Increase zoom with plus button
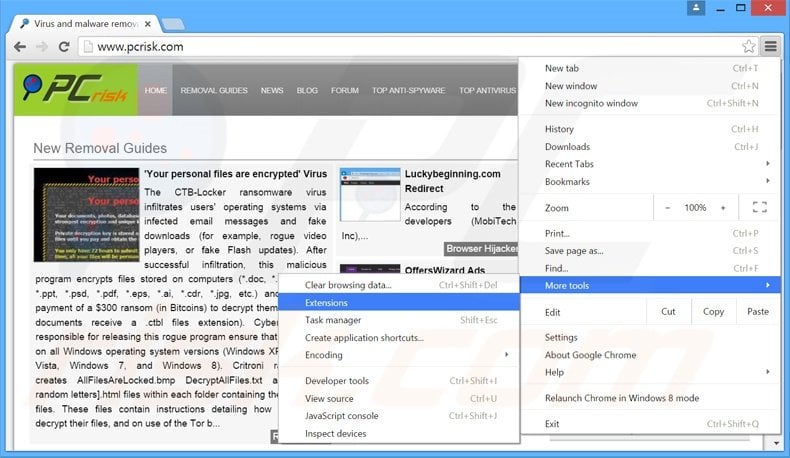The height and width of the screenshot is (458, 790). coord(723,208)
